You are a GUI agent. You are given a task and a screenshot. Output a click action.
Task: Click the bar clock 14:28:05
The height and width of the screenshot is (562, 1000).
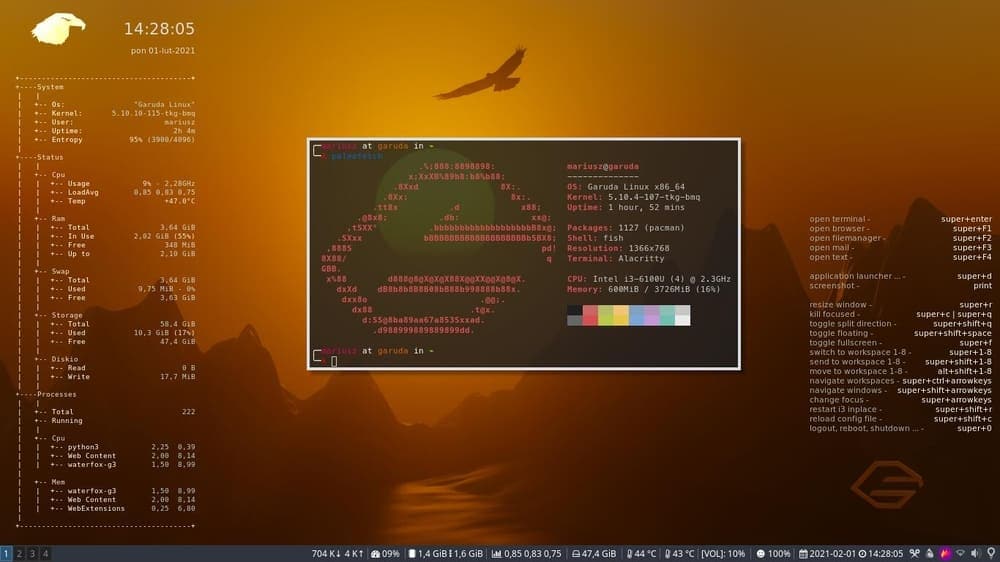pyautogui.click(x=881, y=554)
